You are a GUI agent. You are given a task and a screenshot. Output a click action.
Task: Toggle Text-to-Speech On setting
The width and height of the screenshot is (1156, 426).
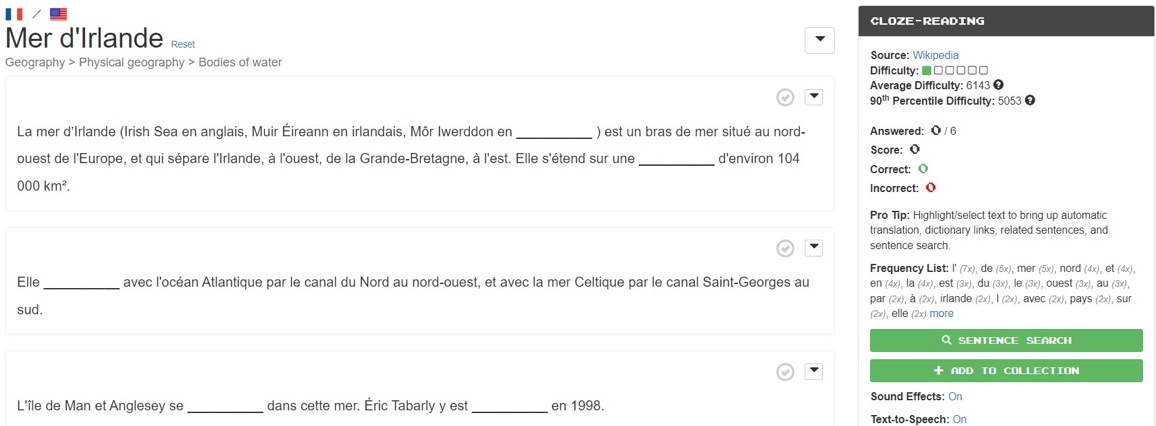point(959,419)
